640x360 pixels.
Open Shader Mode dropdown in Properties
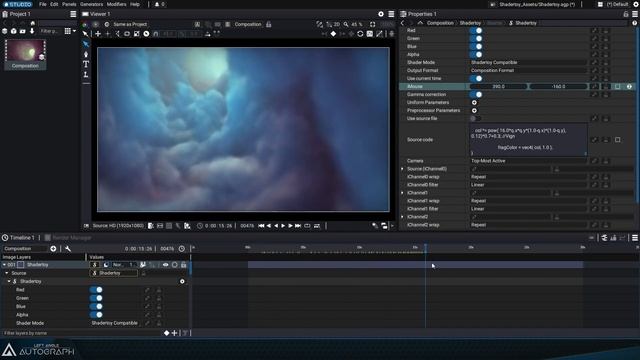[528, 62]
